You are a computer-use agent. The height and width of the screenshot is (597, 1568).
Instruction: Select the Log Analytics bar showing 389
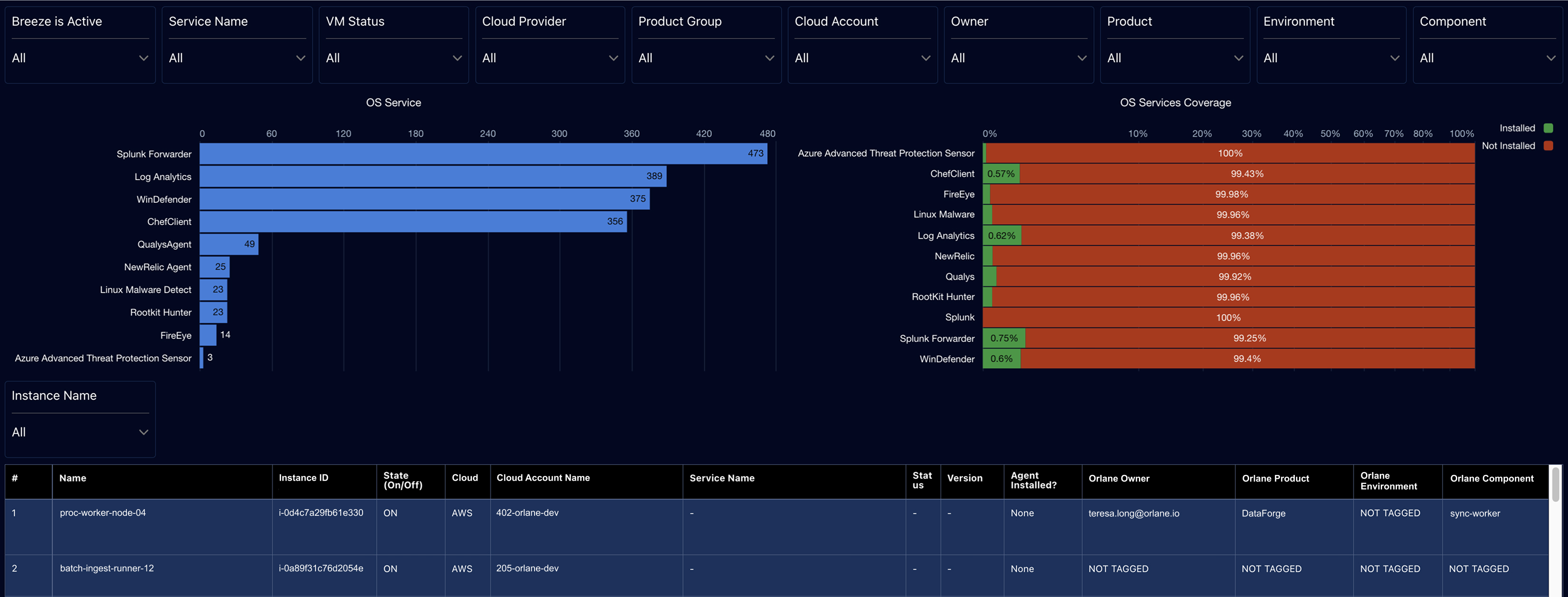[x=433, y=177]
